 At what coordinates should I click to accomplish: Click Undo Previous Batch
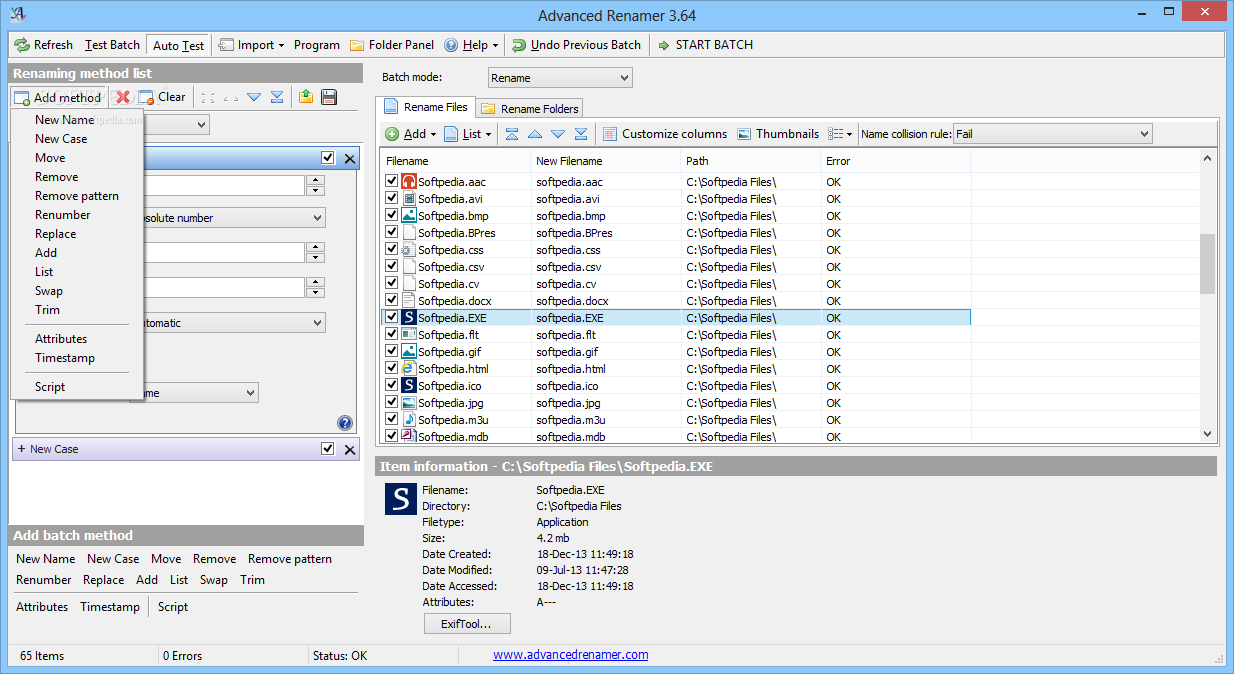[x=576, y=45]
